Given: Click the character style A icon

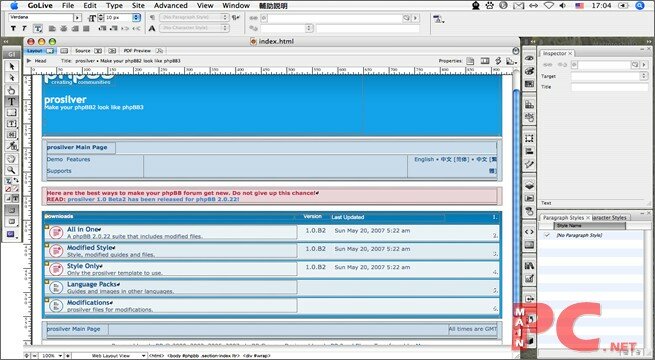Looking at the screenshot, I should (152, 28).
